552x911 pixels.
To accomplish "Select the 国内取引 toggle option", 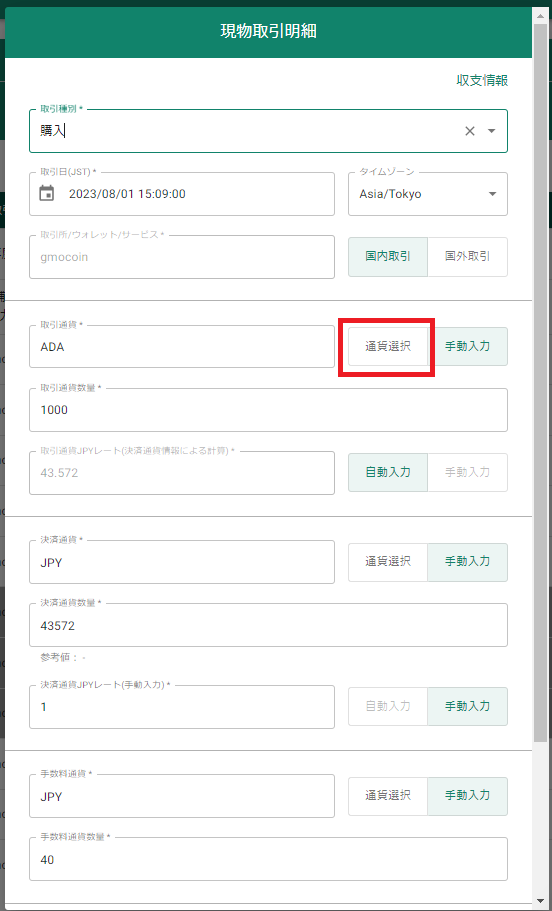I will [x=388, y=257].
